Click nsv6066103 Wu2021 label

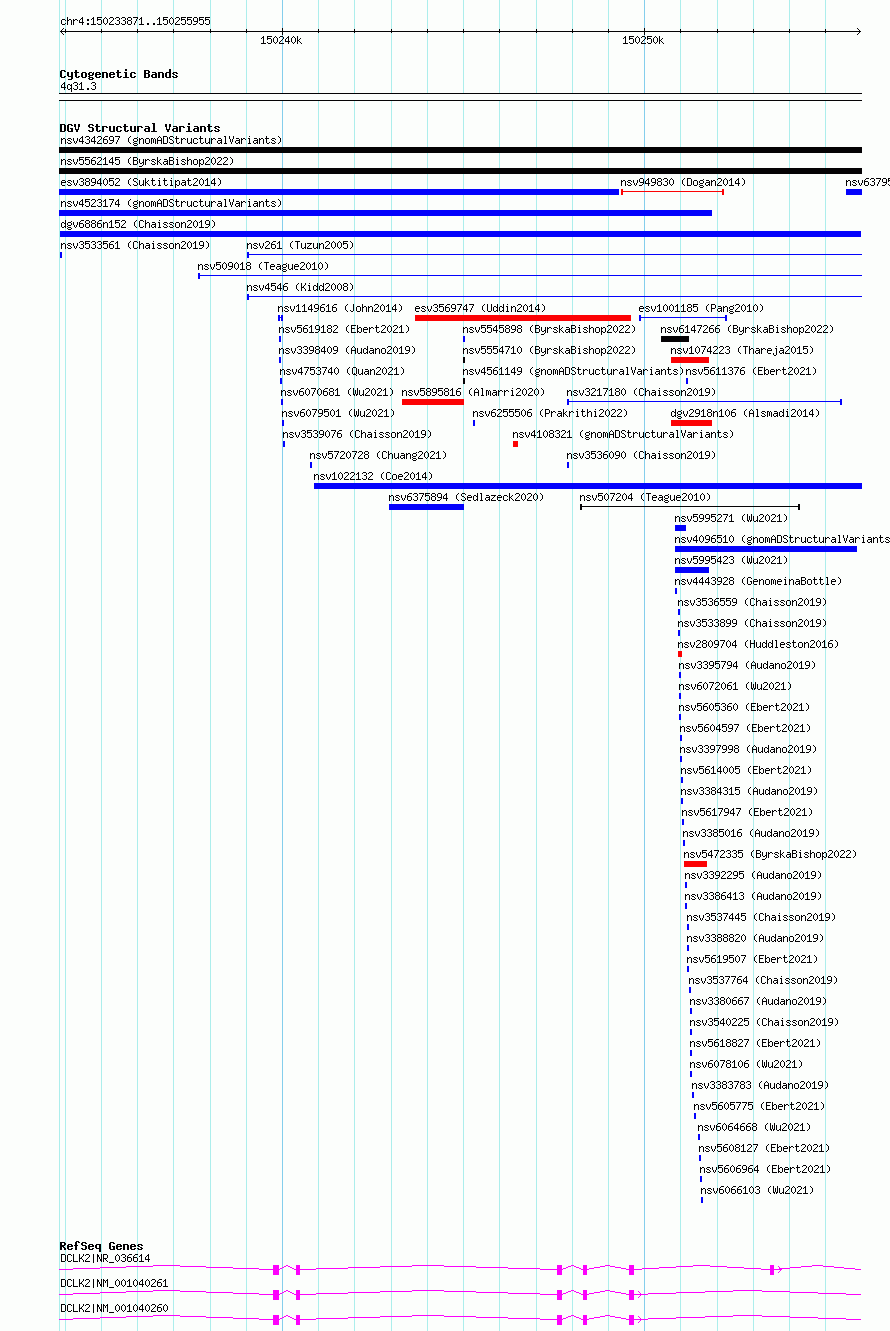[x=758, y=1190]
